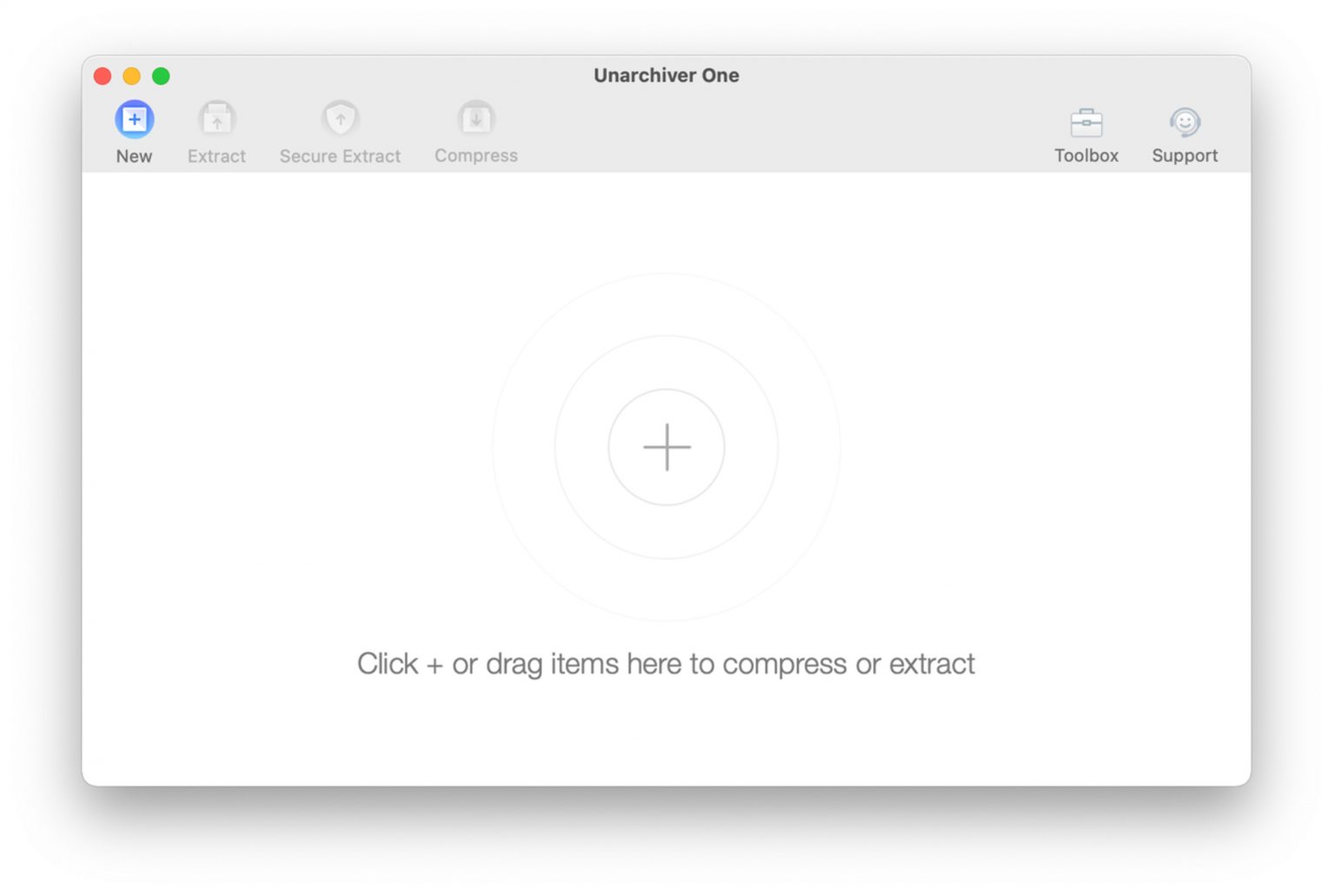
Task: Click the "Extract" toolbar label
Action: [x=216, y=156]
